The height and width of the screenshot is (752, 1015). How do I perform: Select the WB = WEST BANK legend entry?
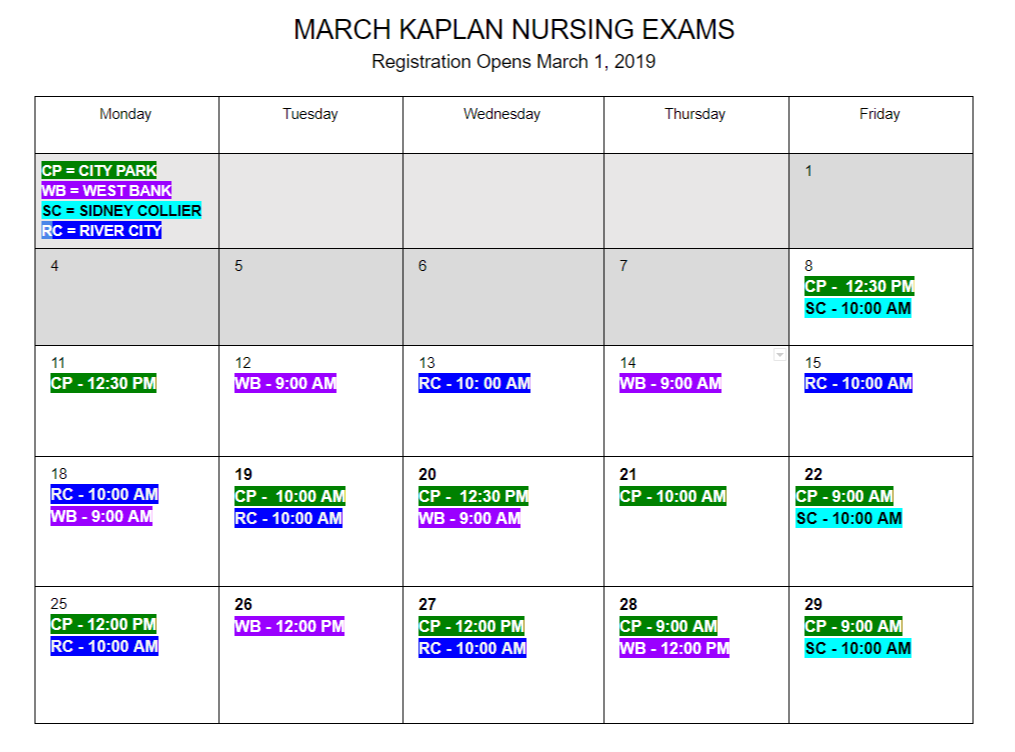tap(106, 191)
